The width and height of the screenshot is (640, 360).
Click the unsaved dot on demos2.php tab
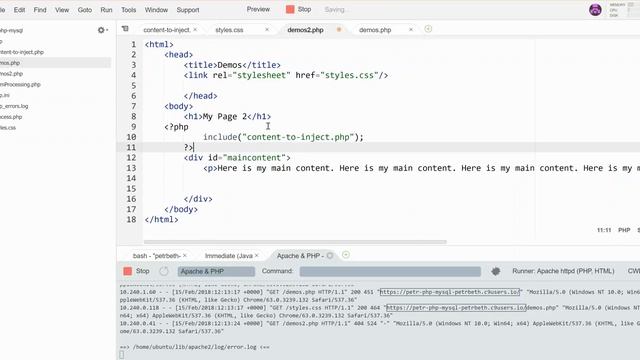[x=339, y=29]
